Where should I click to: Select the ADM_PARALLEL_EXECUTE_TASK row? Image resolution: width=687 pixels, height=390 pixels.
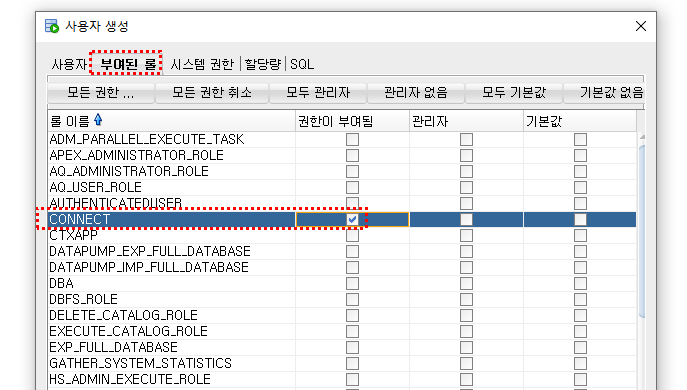(x=342, y=139)
